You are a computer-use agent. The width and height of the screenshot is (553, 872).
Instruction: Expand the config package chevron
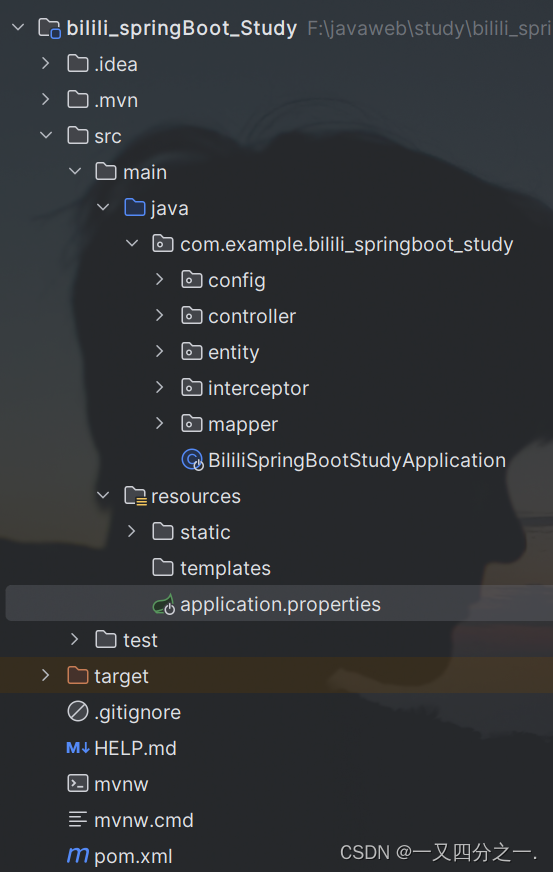click(160, 279)
